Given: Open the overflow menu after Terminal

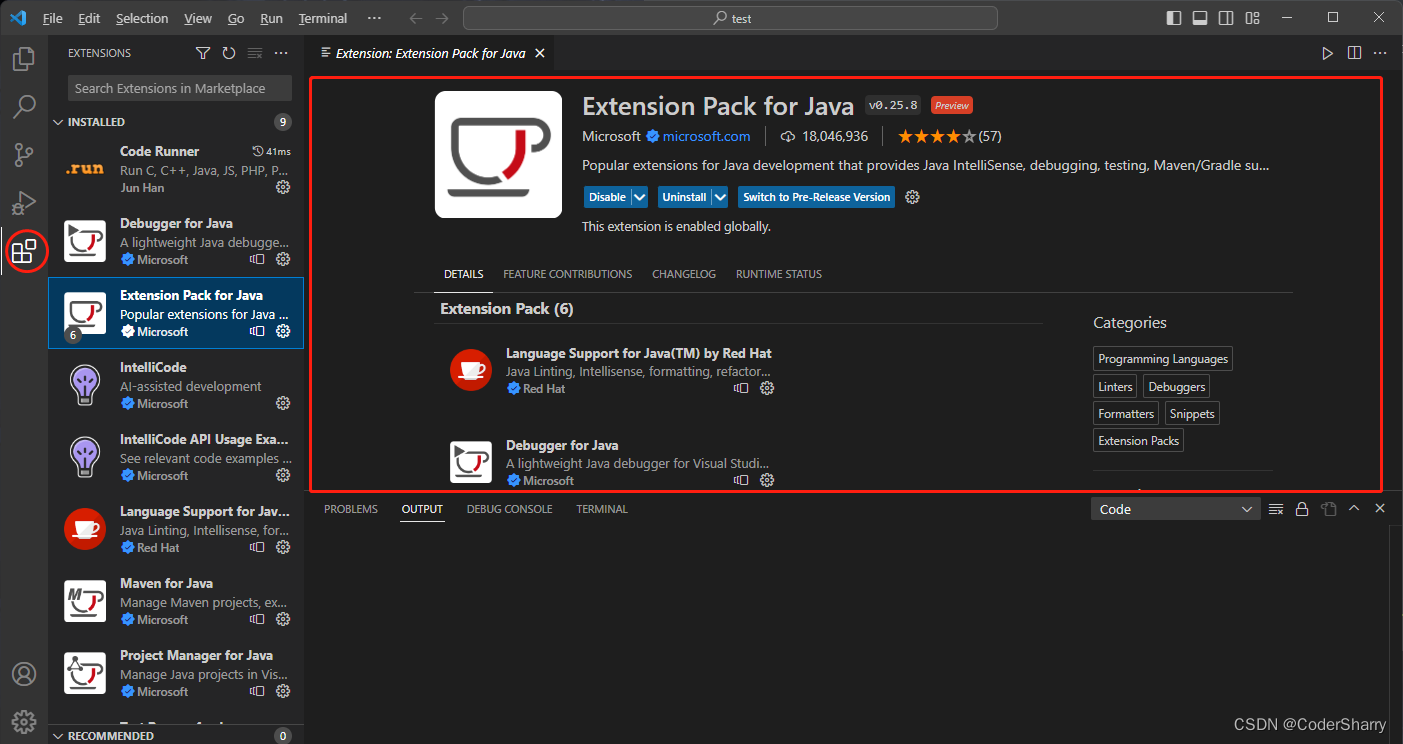Looking at the screenshot, I should click(x=374, y=18).
